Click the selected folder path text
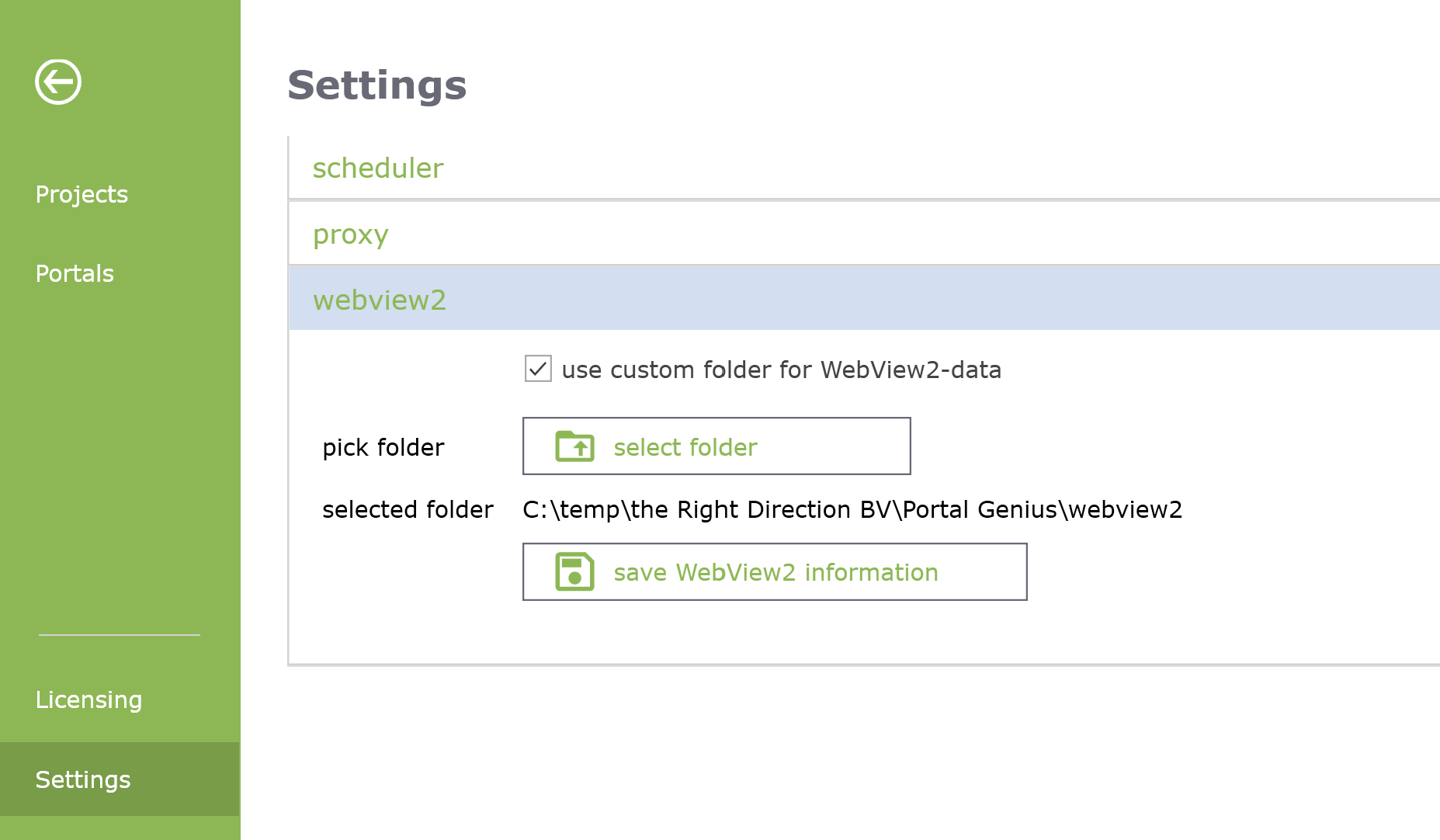 pos(852,509)
